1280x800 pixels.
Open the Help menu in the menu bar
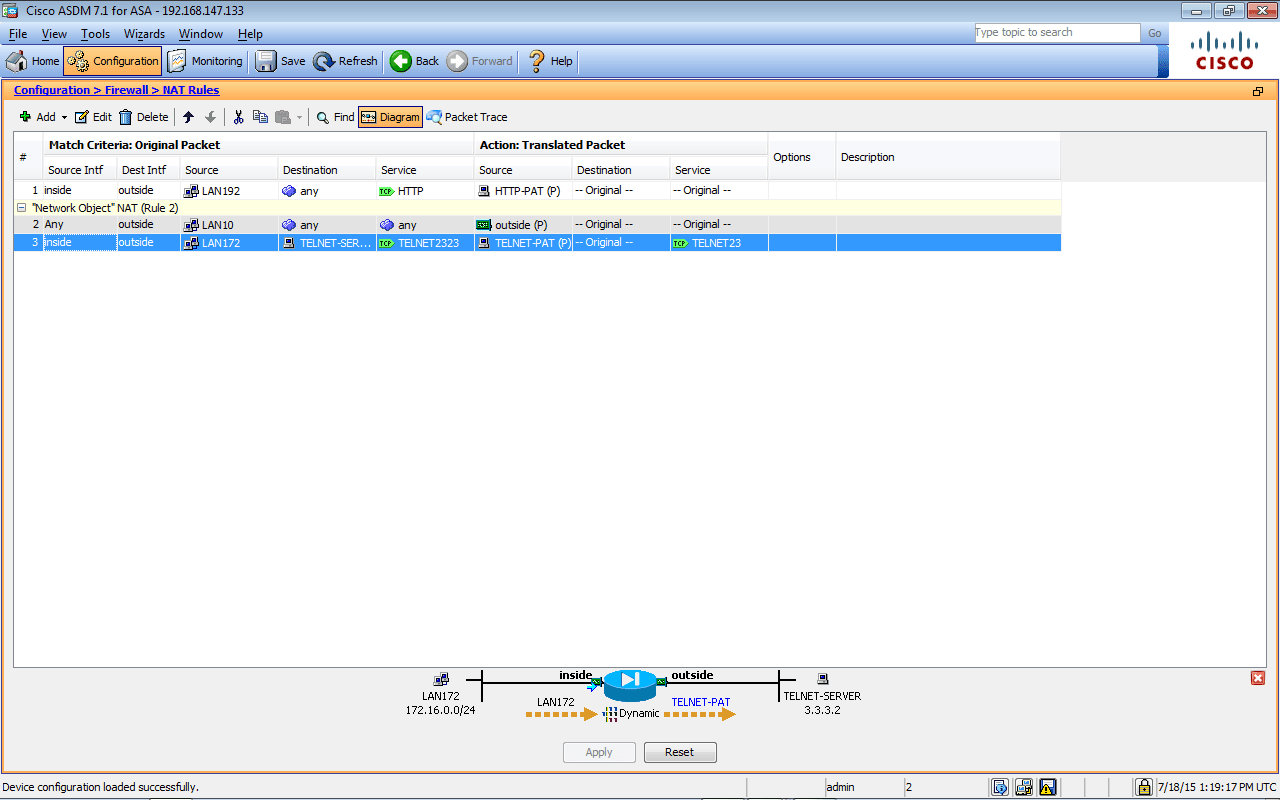tap(250, 34)
